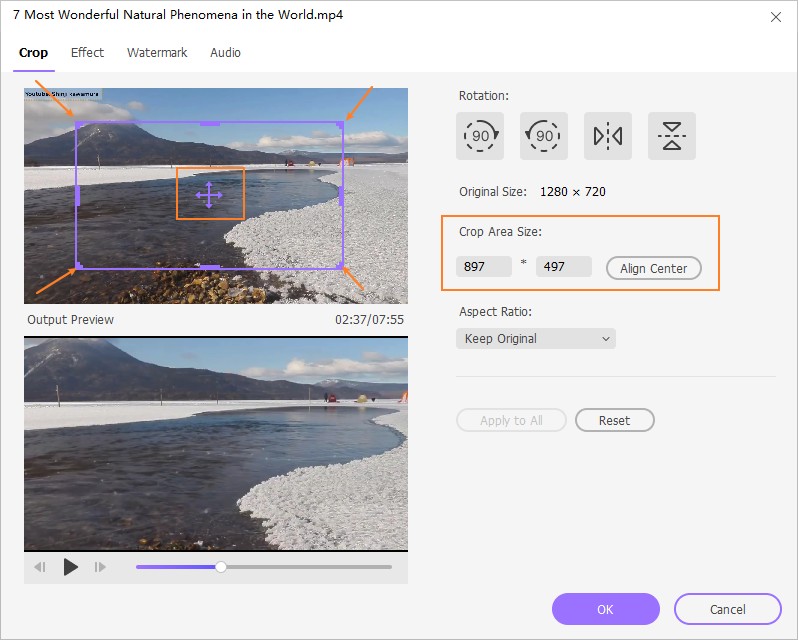Click the move crosshair in crop area

coord(209,194)
